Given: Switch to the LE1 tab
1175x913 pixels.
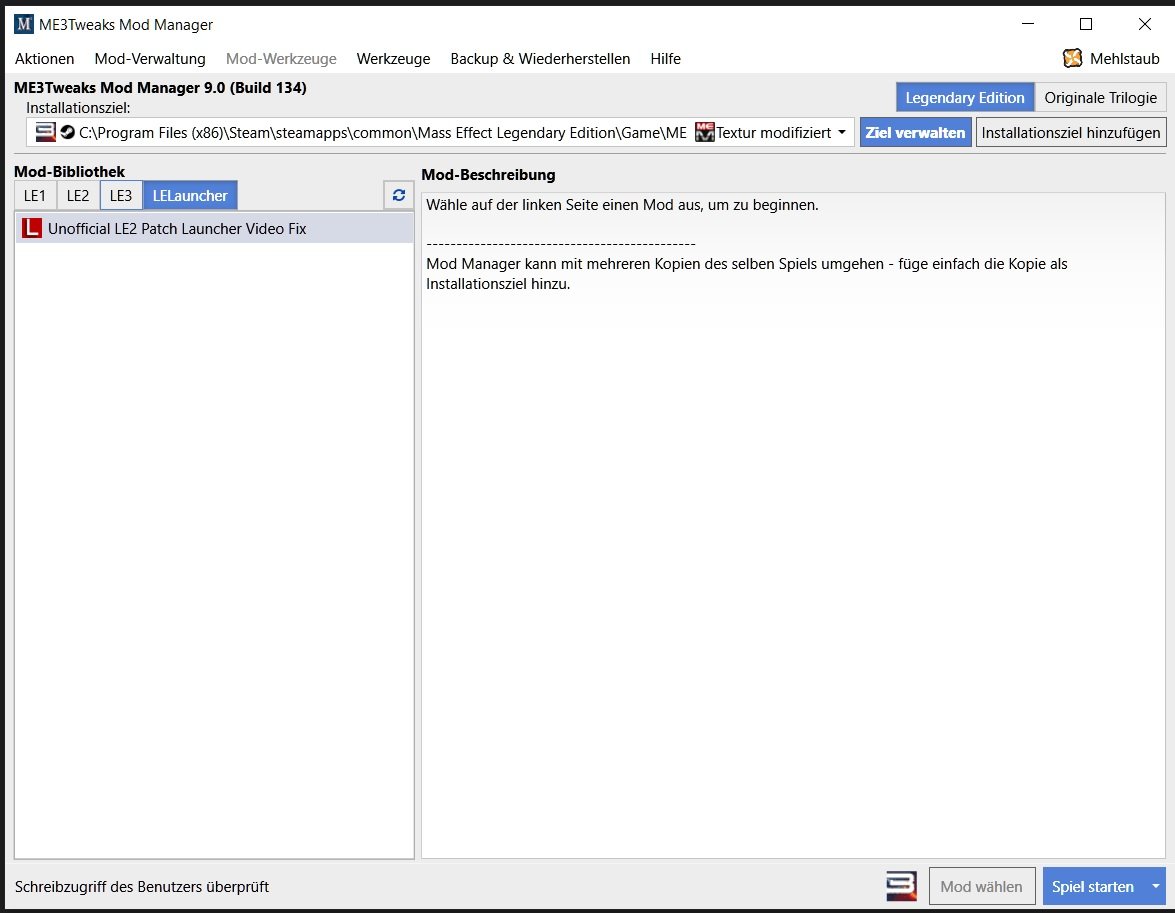Looking at the screenshot, I should point(35,196).
